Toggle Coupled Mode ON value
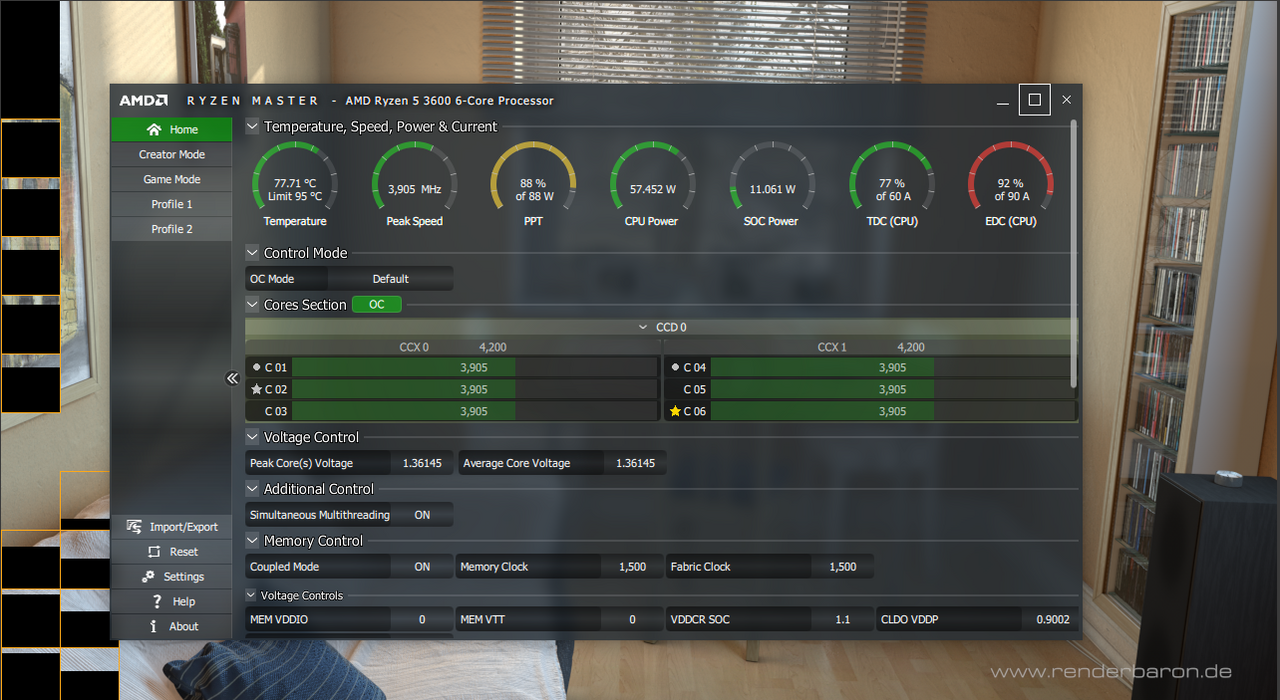This screenshot has width=1280, height=700. [422, 567]
